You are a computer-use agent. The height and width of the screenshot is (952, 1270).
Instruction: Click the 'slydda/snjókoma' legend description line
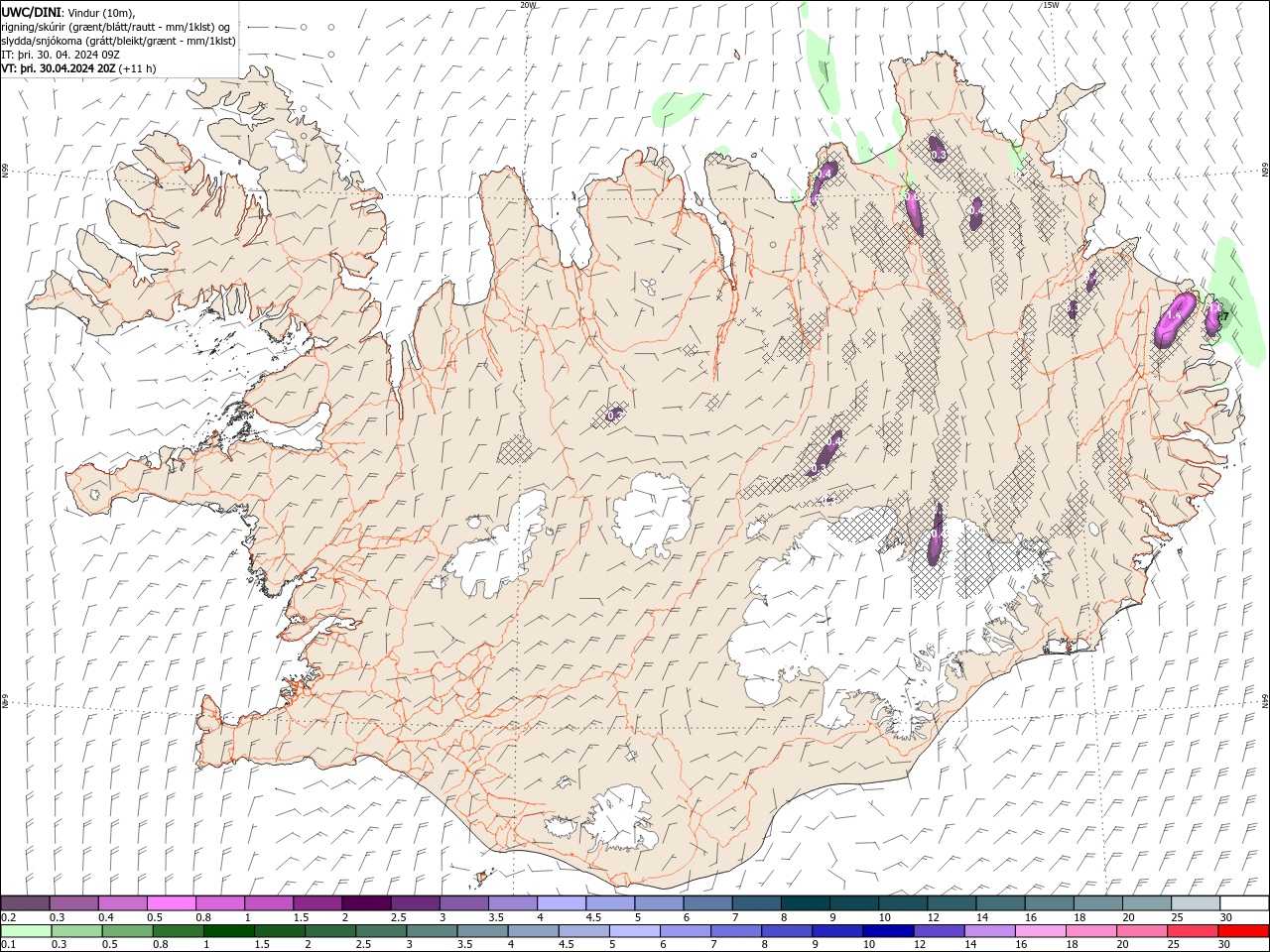click(x=119, y=41)
